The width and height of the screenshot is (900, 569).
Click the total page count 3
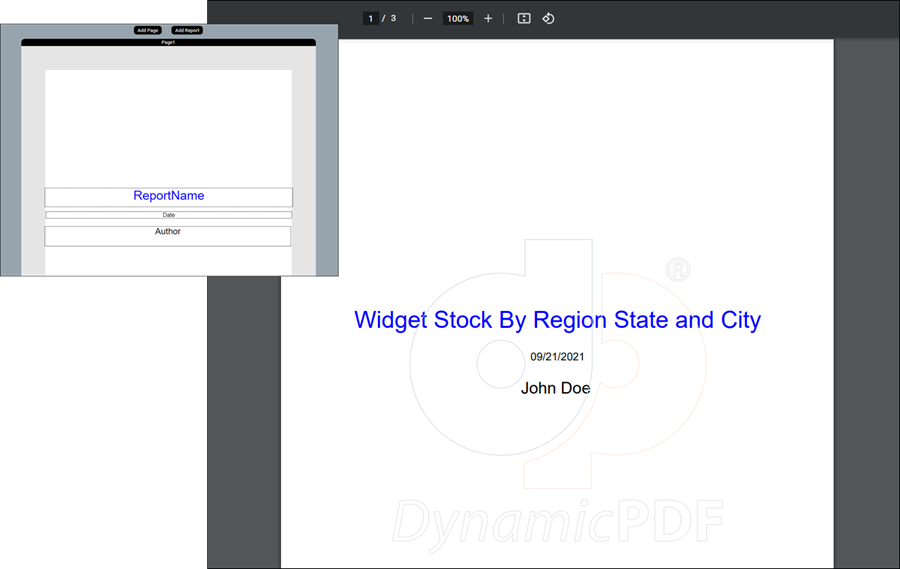pos(393,19)
